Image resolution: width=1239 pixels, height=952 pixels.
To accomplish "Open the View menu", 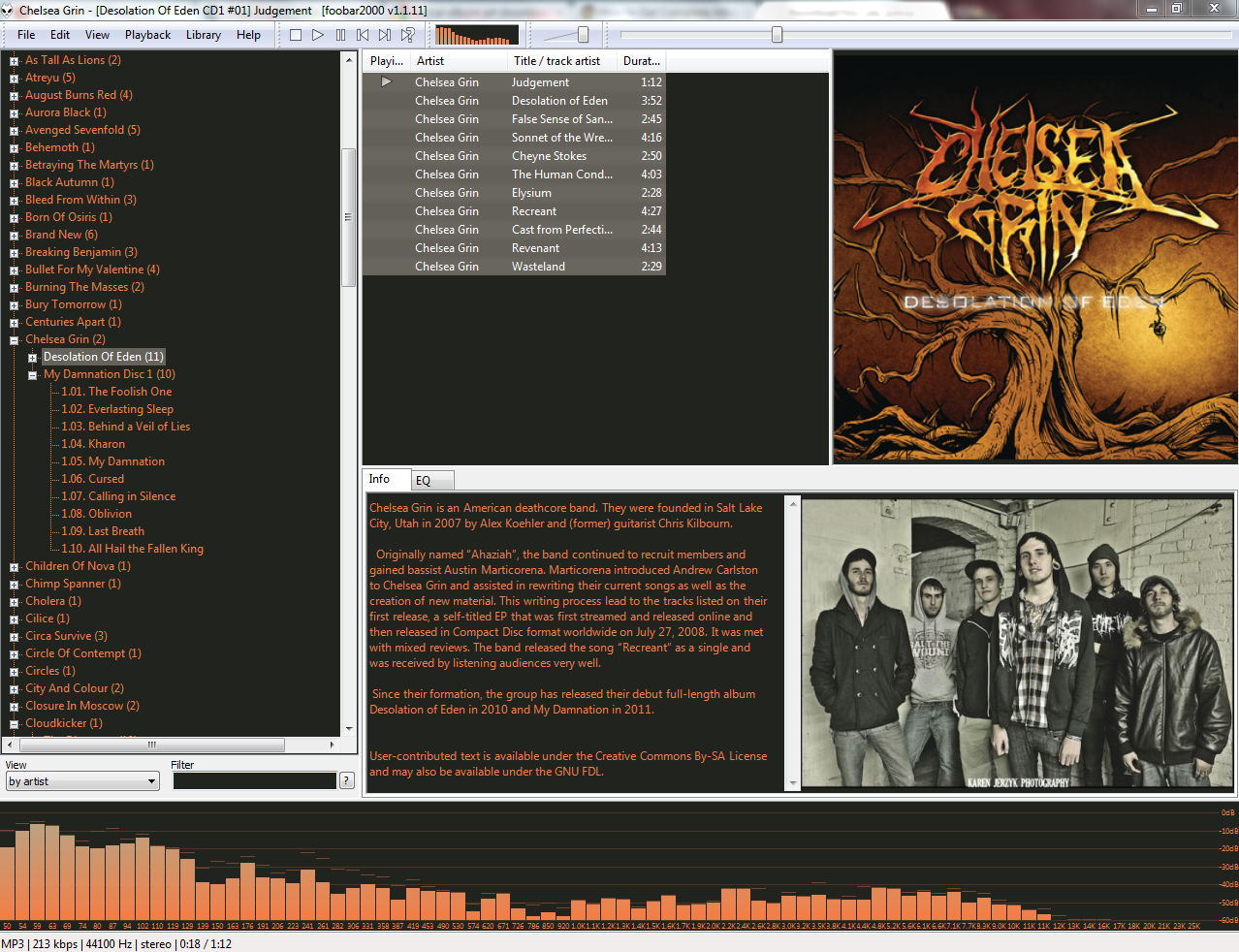I will [x=97, y=35].
